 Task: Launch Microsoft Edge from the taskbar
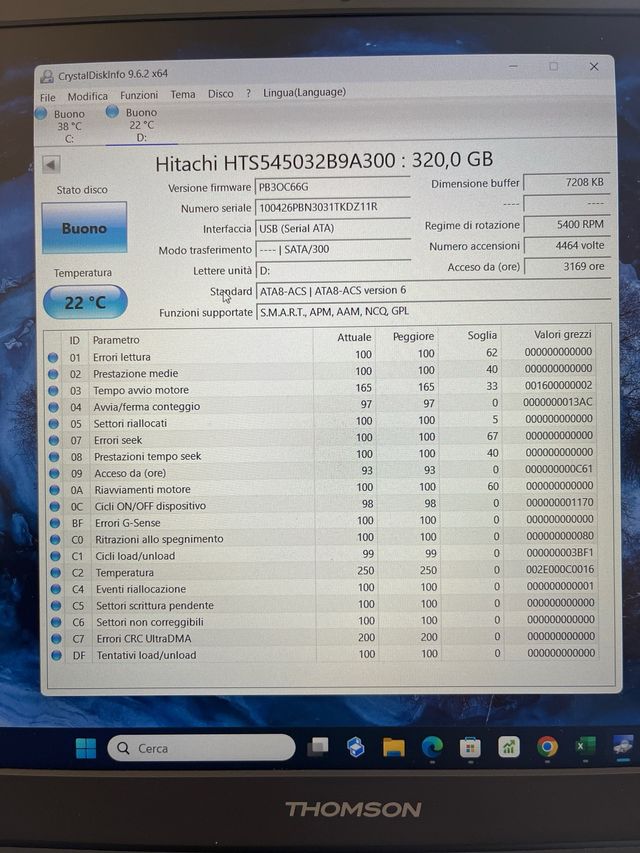432,747
